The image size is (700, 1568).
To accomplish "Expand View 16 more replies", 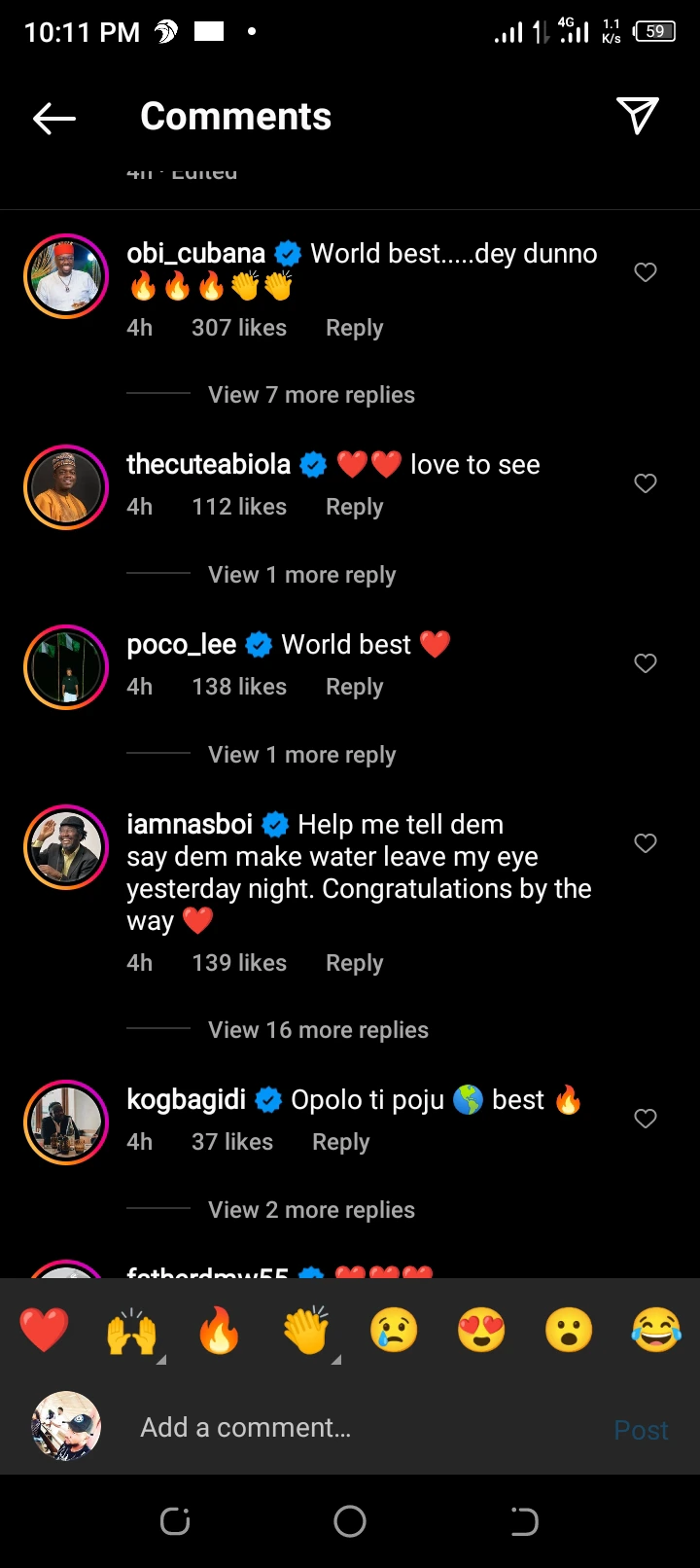I will [318, 1030].
